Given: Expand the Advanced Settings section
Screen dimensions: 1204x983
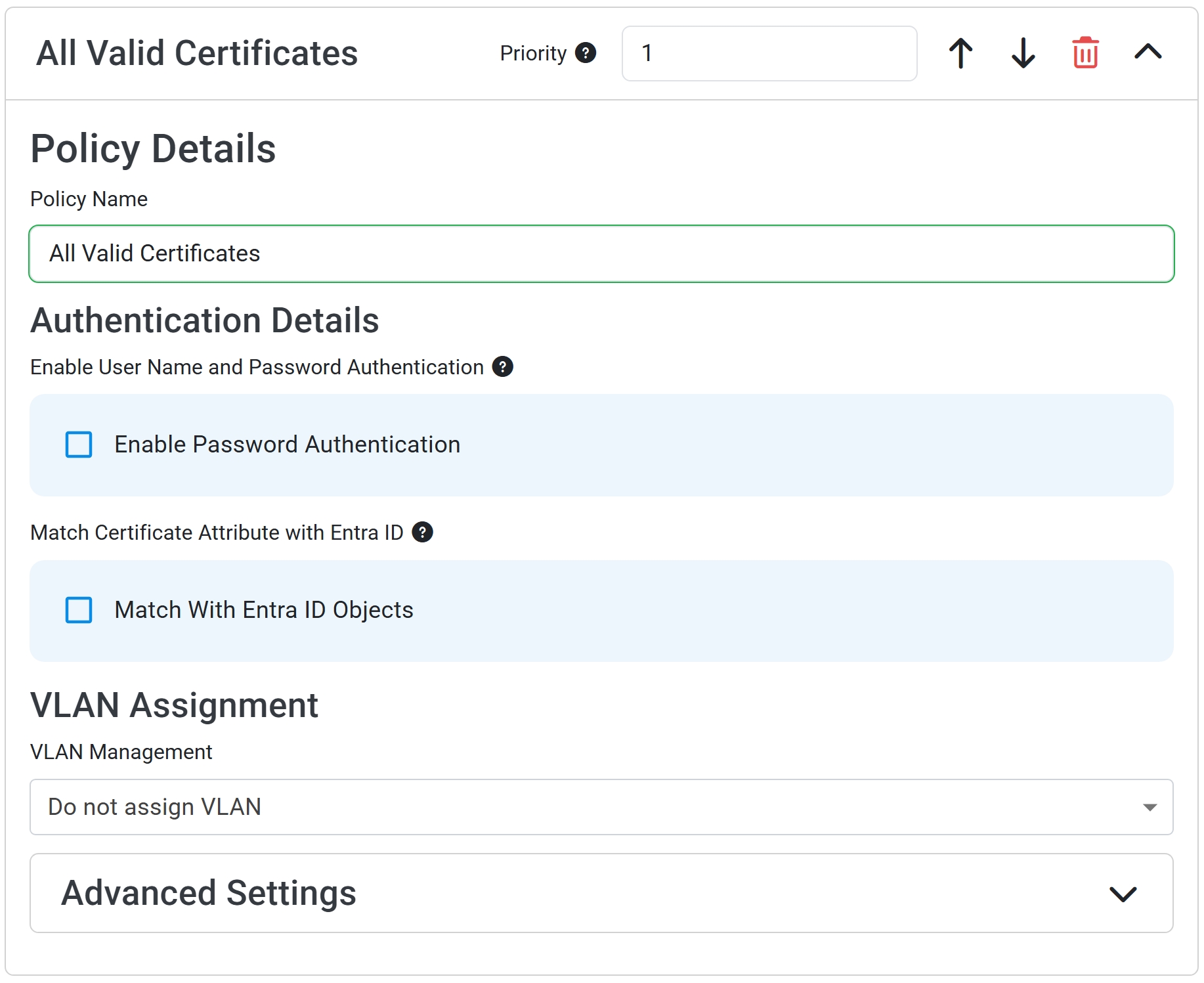Looking at the screenshot, I should point(601,893).
